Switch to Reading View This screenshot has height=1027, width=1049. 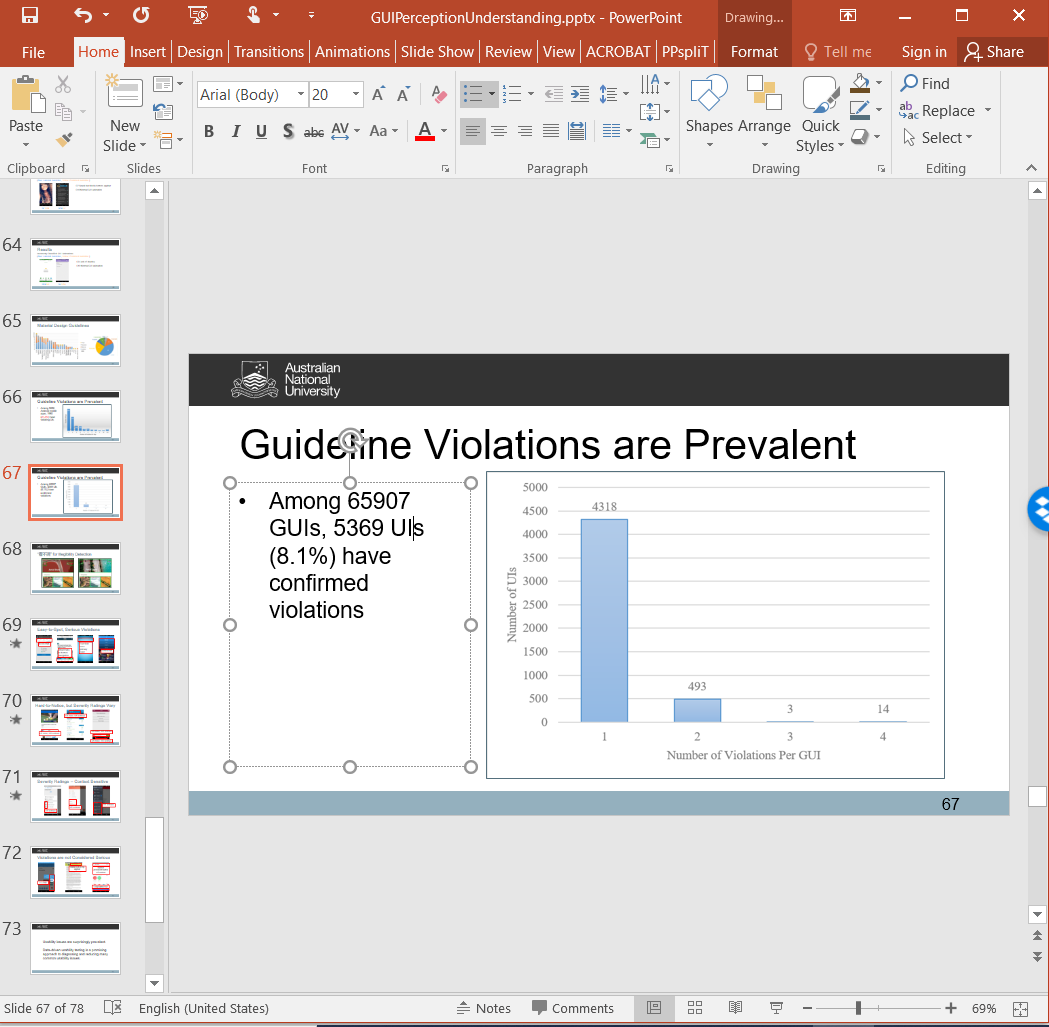pos(735,1008)
